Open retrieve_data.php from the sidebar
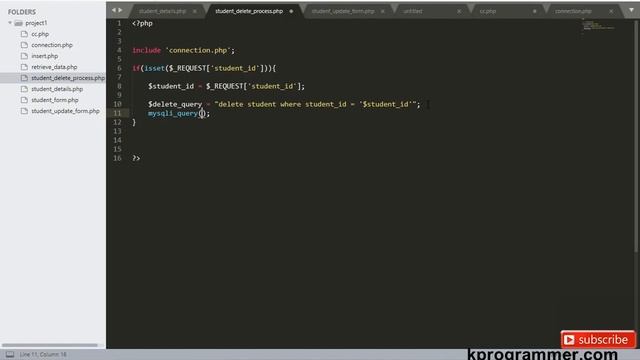 [54, 67]
